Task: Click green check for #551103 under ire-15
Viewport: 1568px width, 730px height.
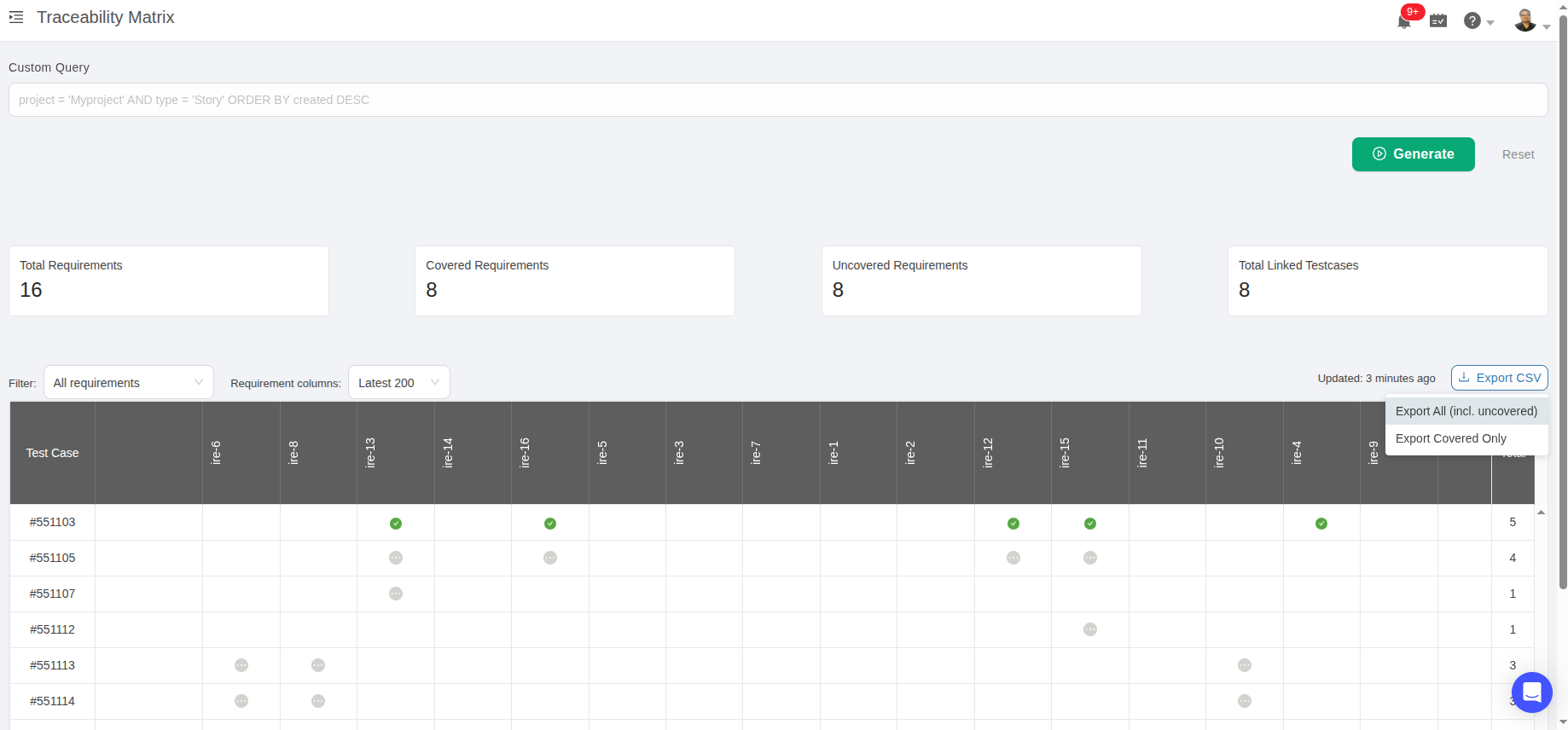Action: tap(1090, 524)
